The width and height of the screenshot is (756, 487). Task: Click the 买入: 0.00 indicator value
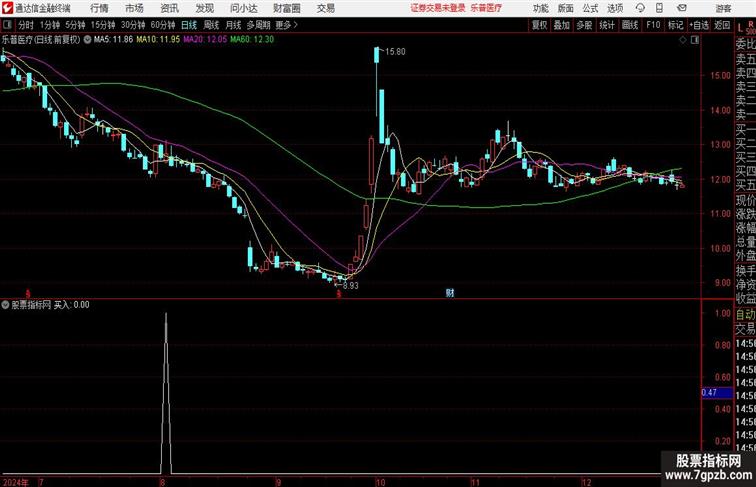71,305
